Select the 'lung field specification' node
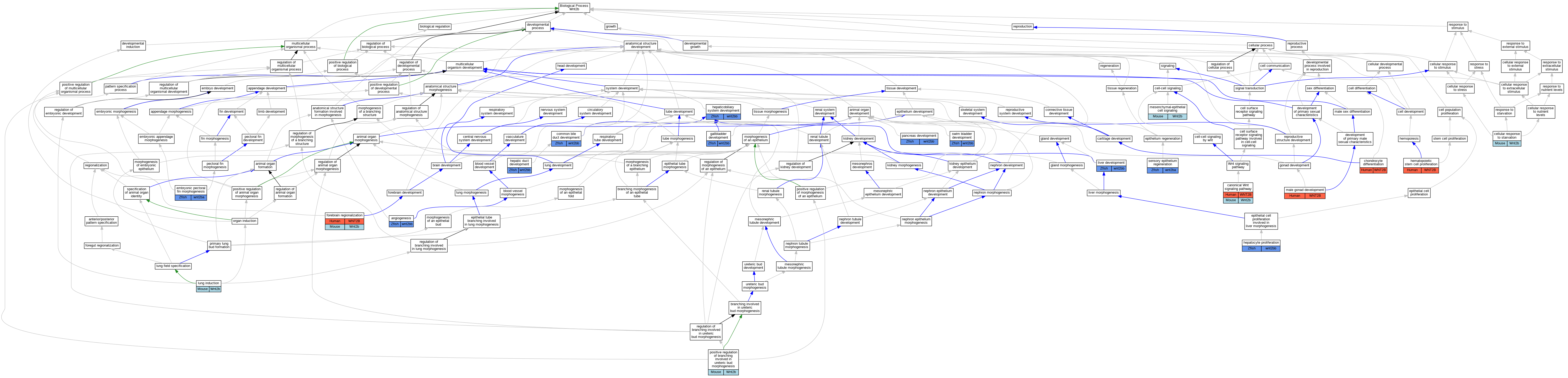Image resolution: width=1568 pixels, height=378 pixels. [x=173, y=266]
